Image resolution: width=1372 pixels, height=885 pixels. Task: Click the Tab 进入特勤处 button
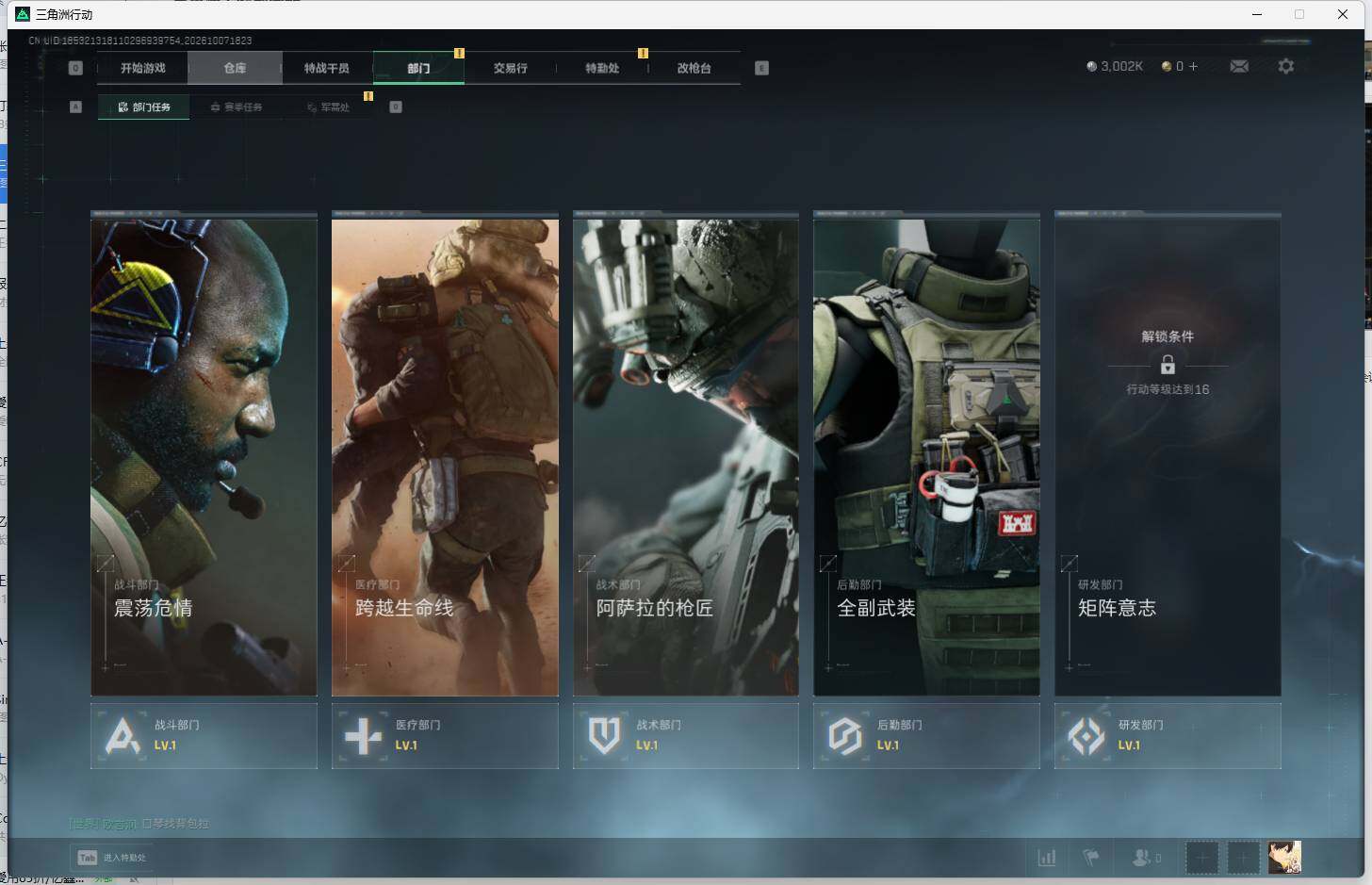[111, 858]
